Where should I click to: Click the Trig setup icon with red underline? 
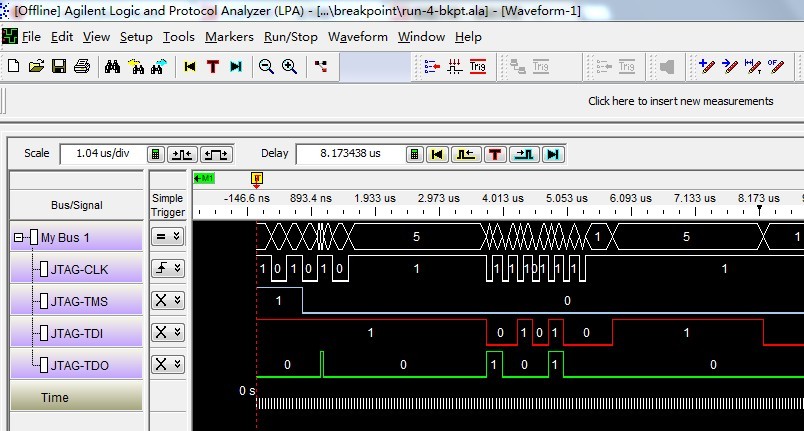477,66
